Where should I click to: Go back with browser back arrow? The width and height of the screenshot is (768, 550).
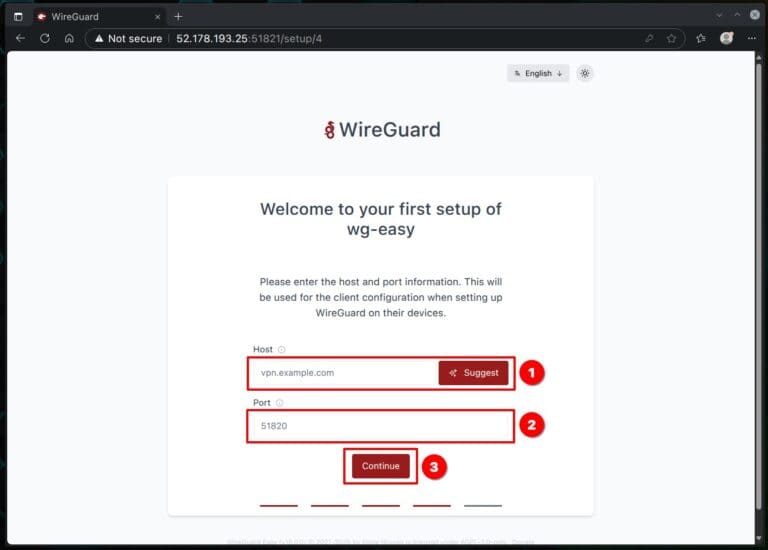point(20,38)
